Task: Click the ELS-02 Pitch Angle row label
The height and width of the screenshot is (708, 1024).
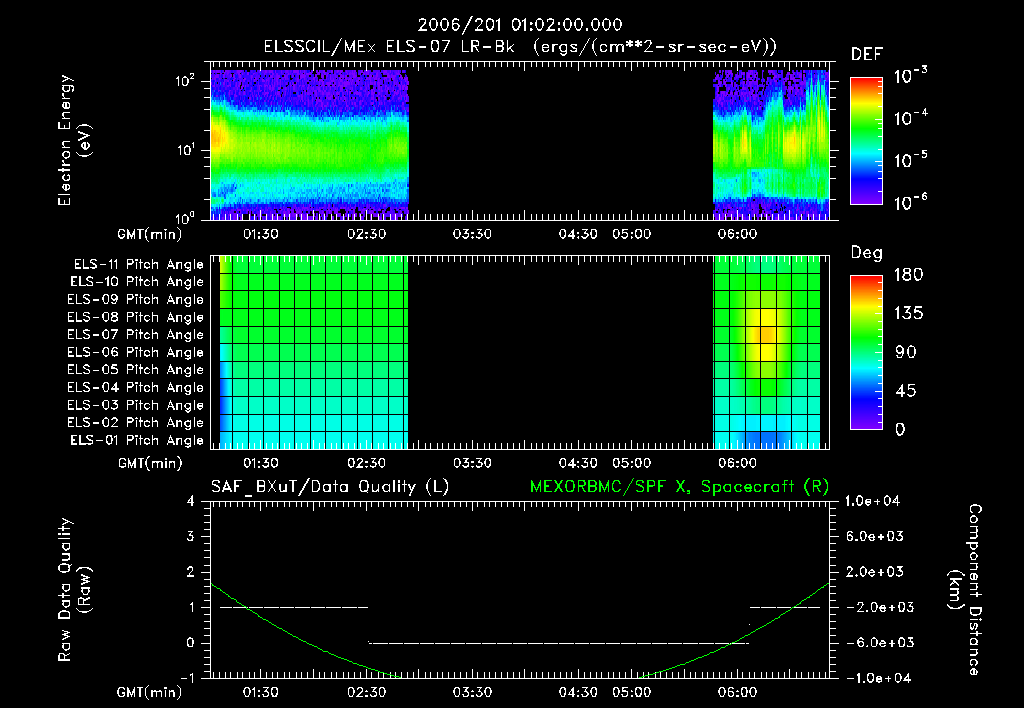Action: coord(136,423)
